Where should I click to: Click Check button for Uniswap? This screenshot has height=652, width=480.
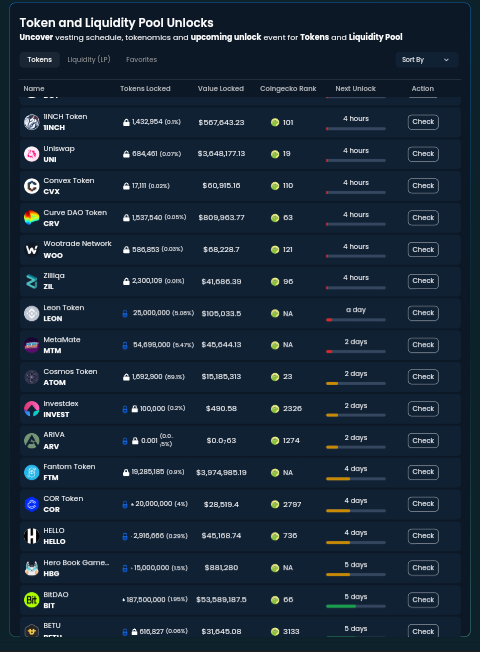pos(423,154)
